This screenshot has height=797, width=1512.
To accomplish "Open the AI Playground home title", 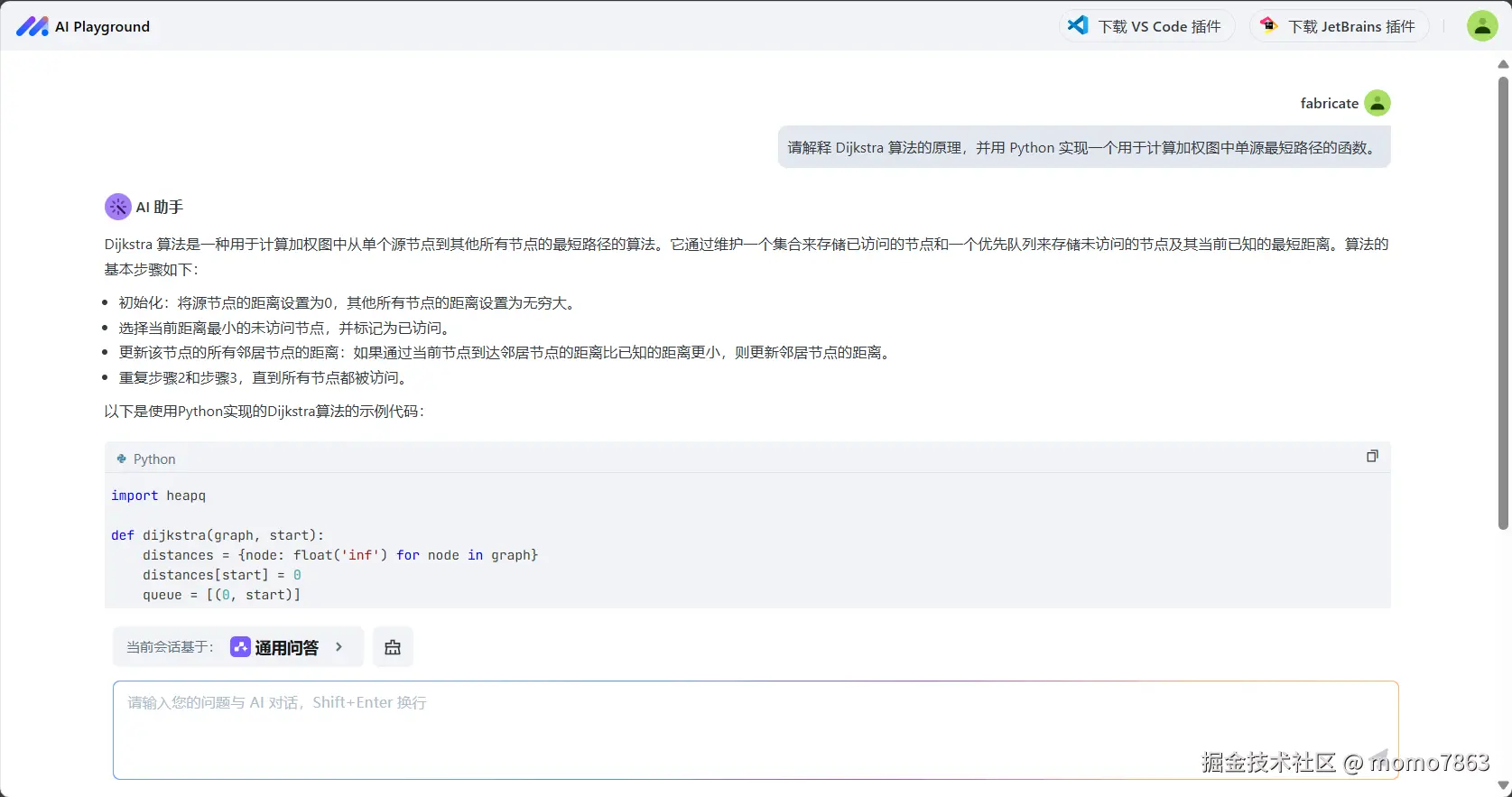I will click(102, 27).
